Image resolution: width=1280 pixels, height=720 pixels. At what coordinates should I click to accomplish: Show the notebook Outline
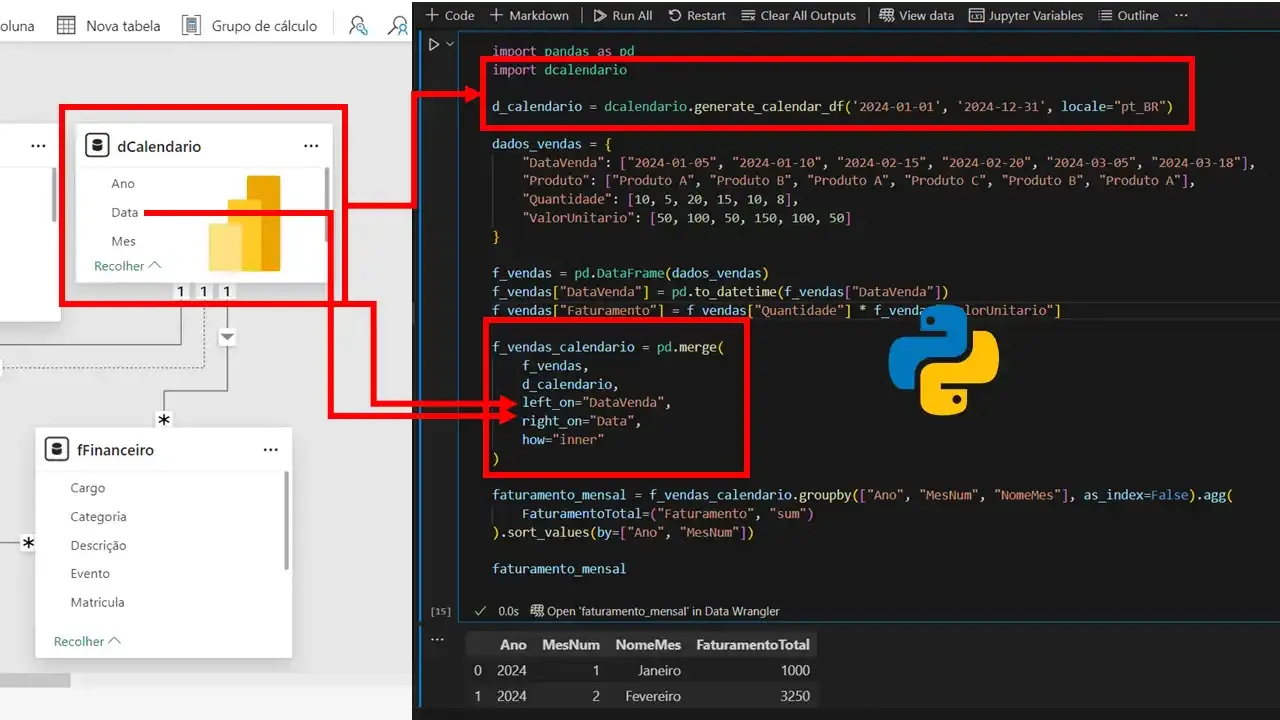click(x=1128, y=15)
